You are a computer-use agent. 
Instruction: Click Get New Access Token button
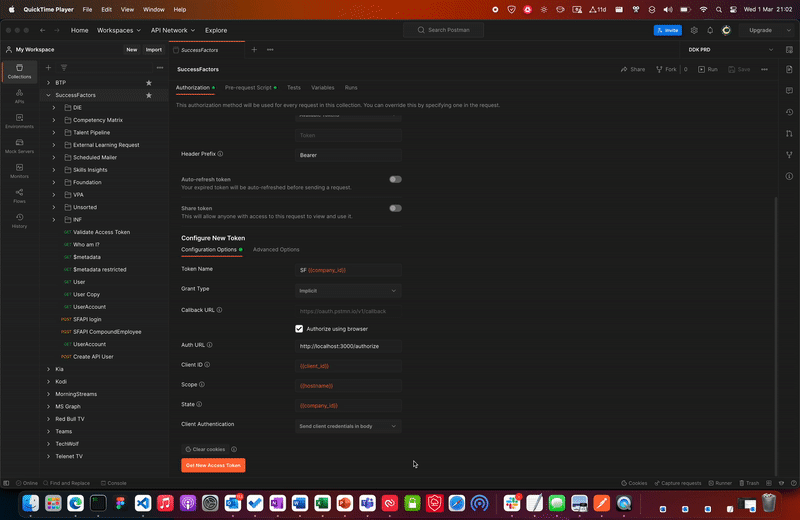pos(213,465)
